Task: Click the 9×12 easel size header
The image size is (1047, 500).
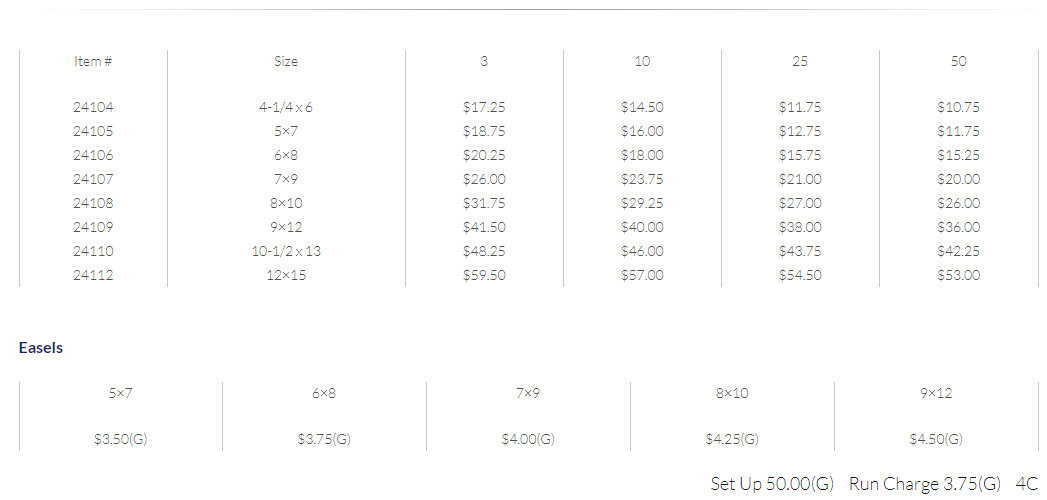Action: point(935,393)
